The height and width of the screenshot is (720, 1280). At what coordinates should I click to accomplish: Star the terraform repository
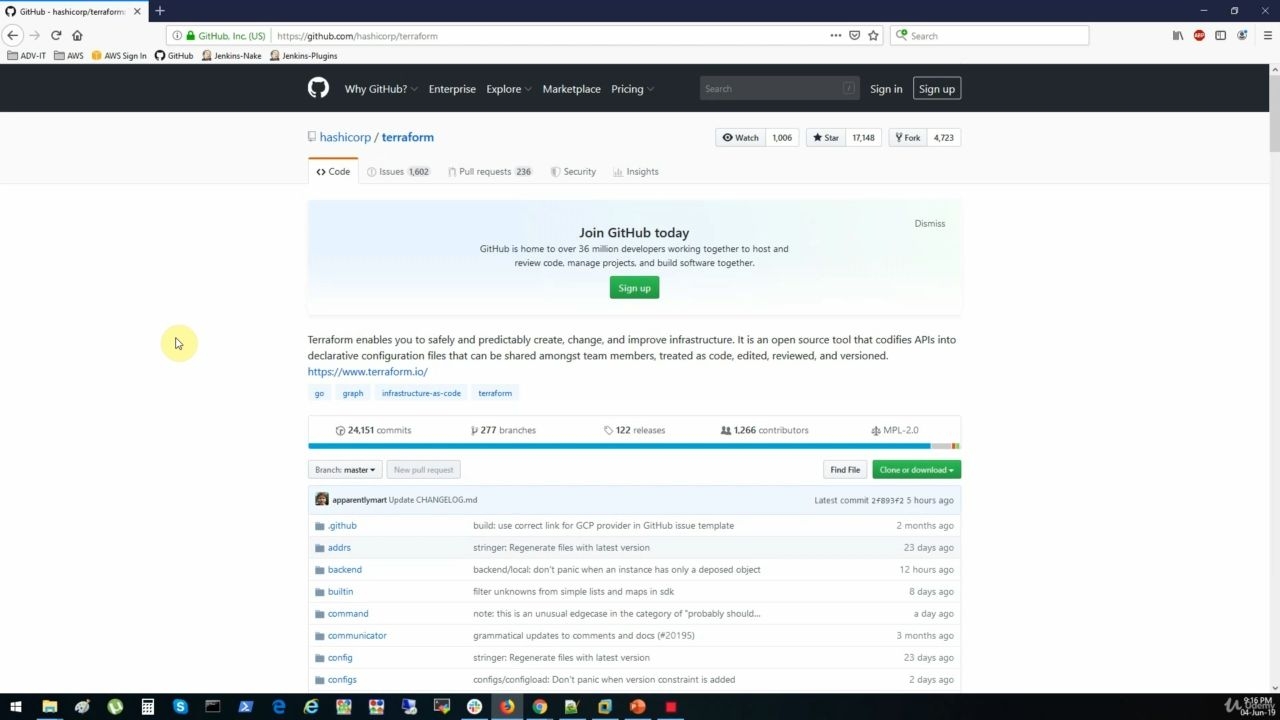825,137
